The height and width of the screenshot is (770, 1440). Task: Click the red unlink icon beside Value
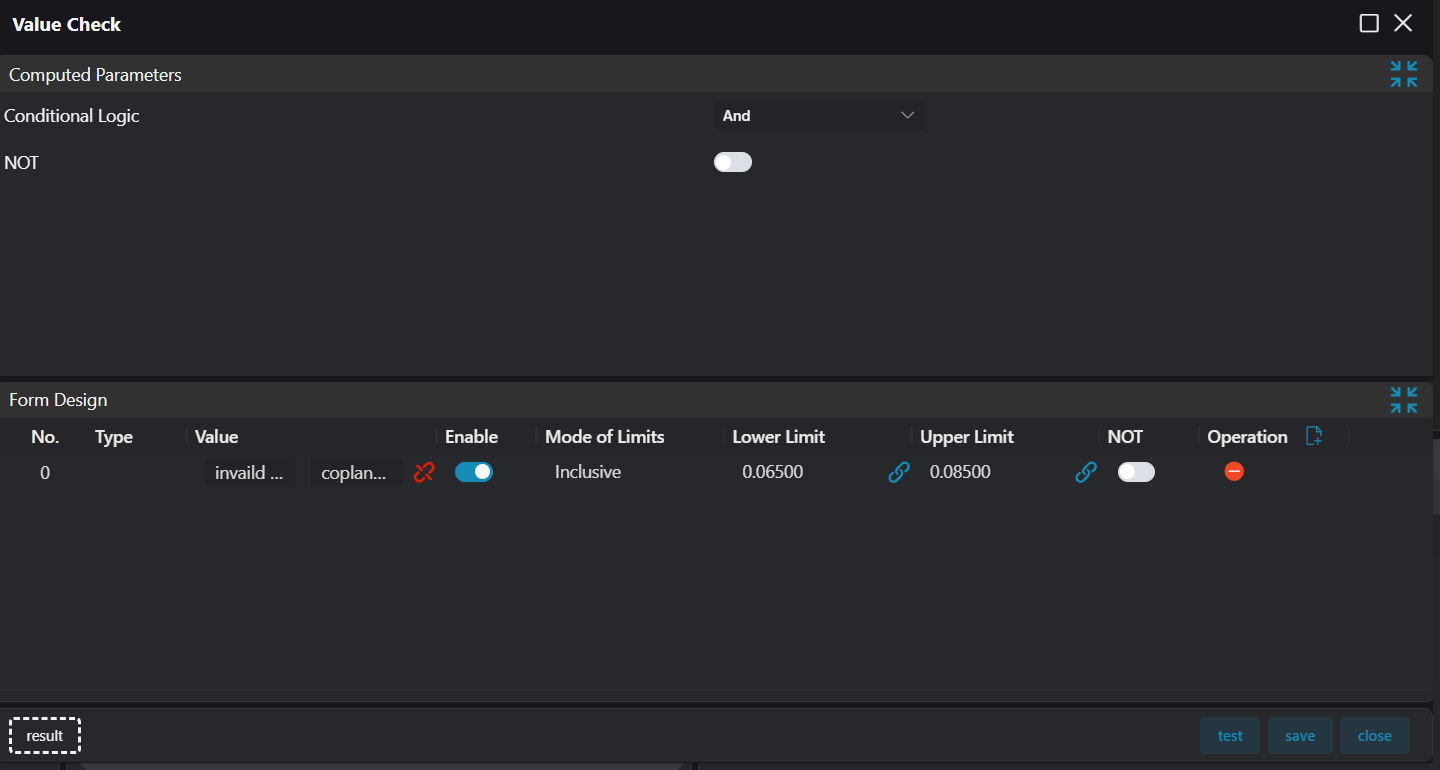coord(424,472)
